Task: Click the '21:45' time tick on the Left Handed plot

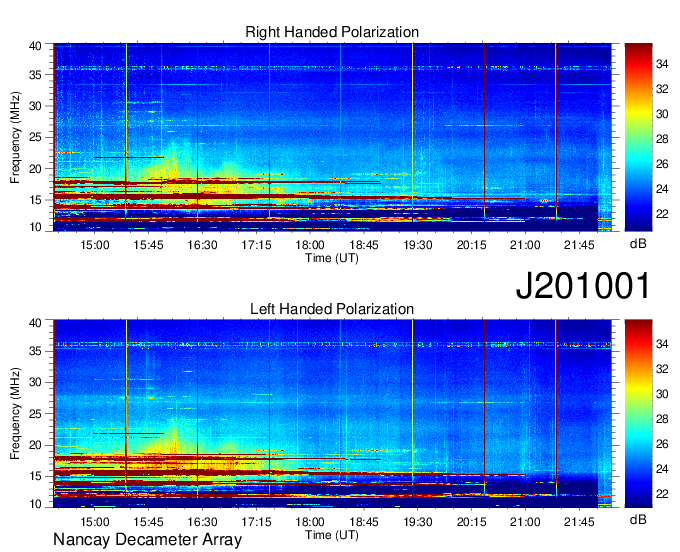Action: [579, 522]
